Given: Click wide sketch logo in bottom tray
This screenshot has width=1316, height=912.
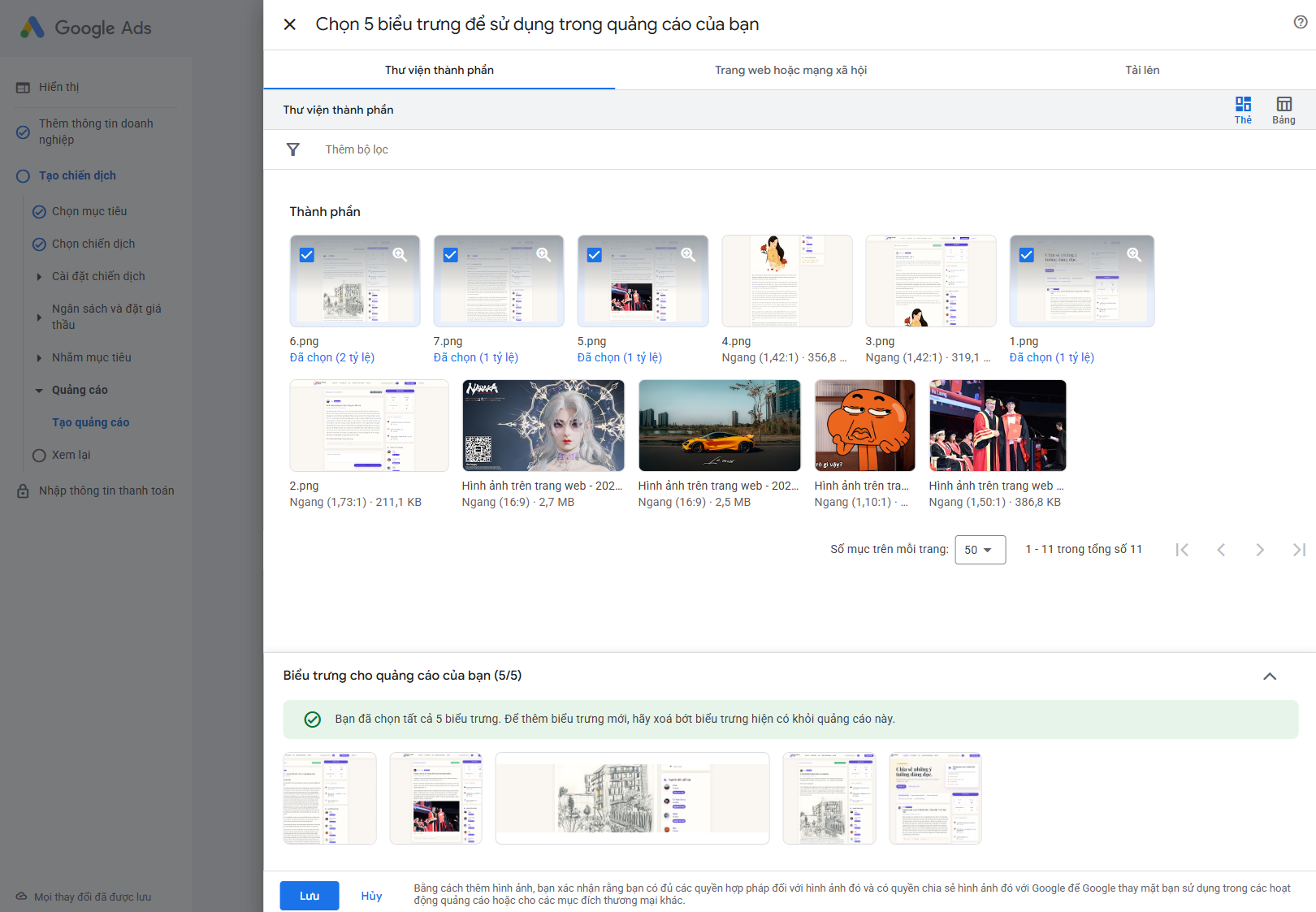Looking at the screenshot, I should [633, 798].
